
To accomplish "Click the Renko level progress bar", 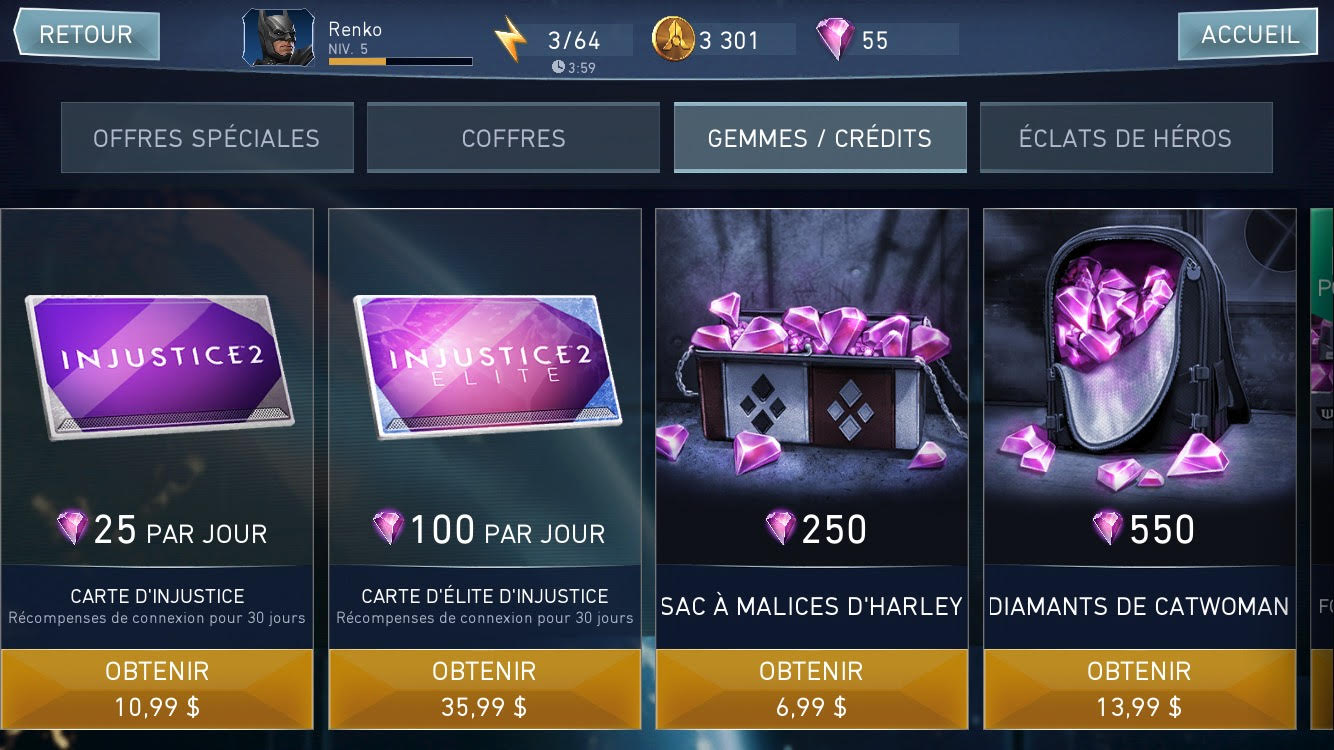I will click(x=400, y=62).
